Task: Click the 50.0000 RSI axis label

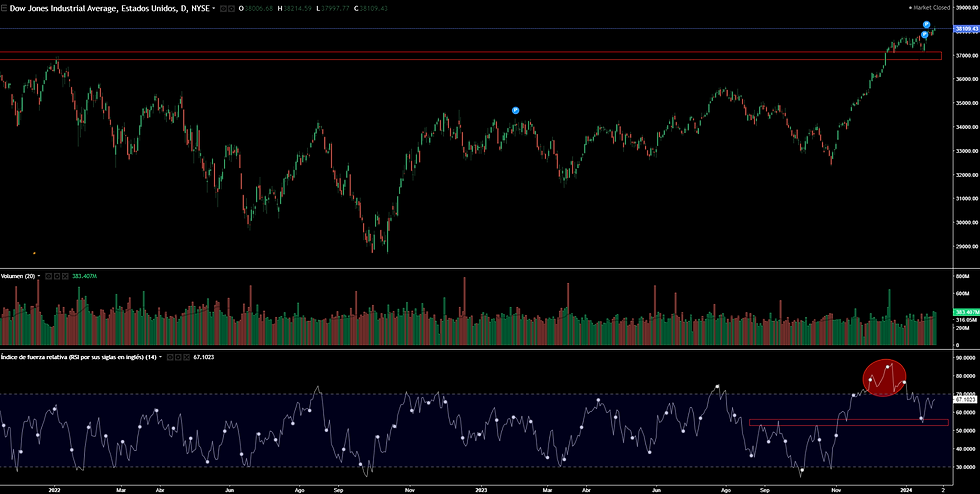Action: 966,431
